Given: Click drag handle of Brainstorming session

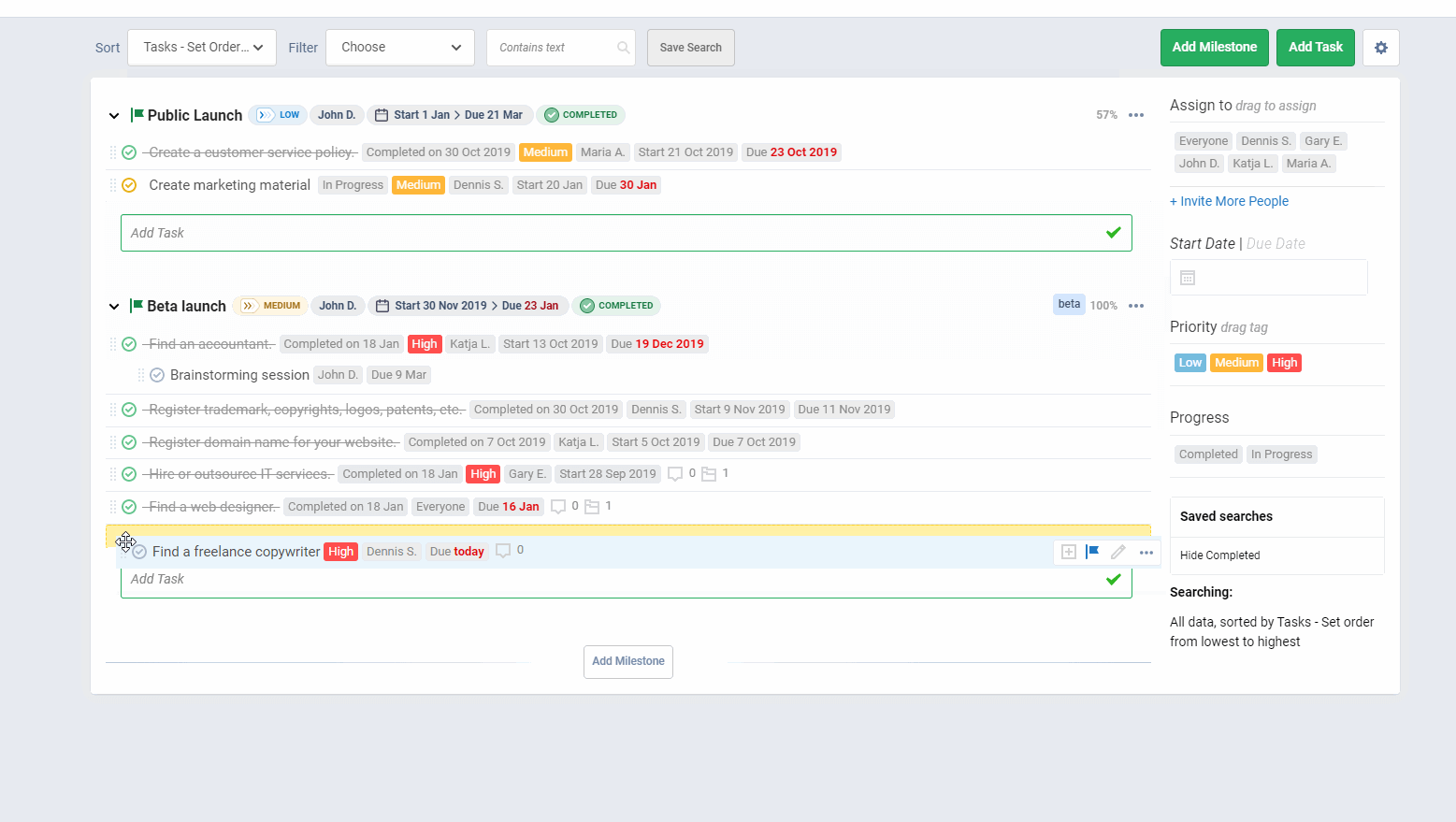Looking at the screenshot, I should tap(141, 375).
